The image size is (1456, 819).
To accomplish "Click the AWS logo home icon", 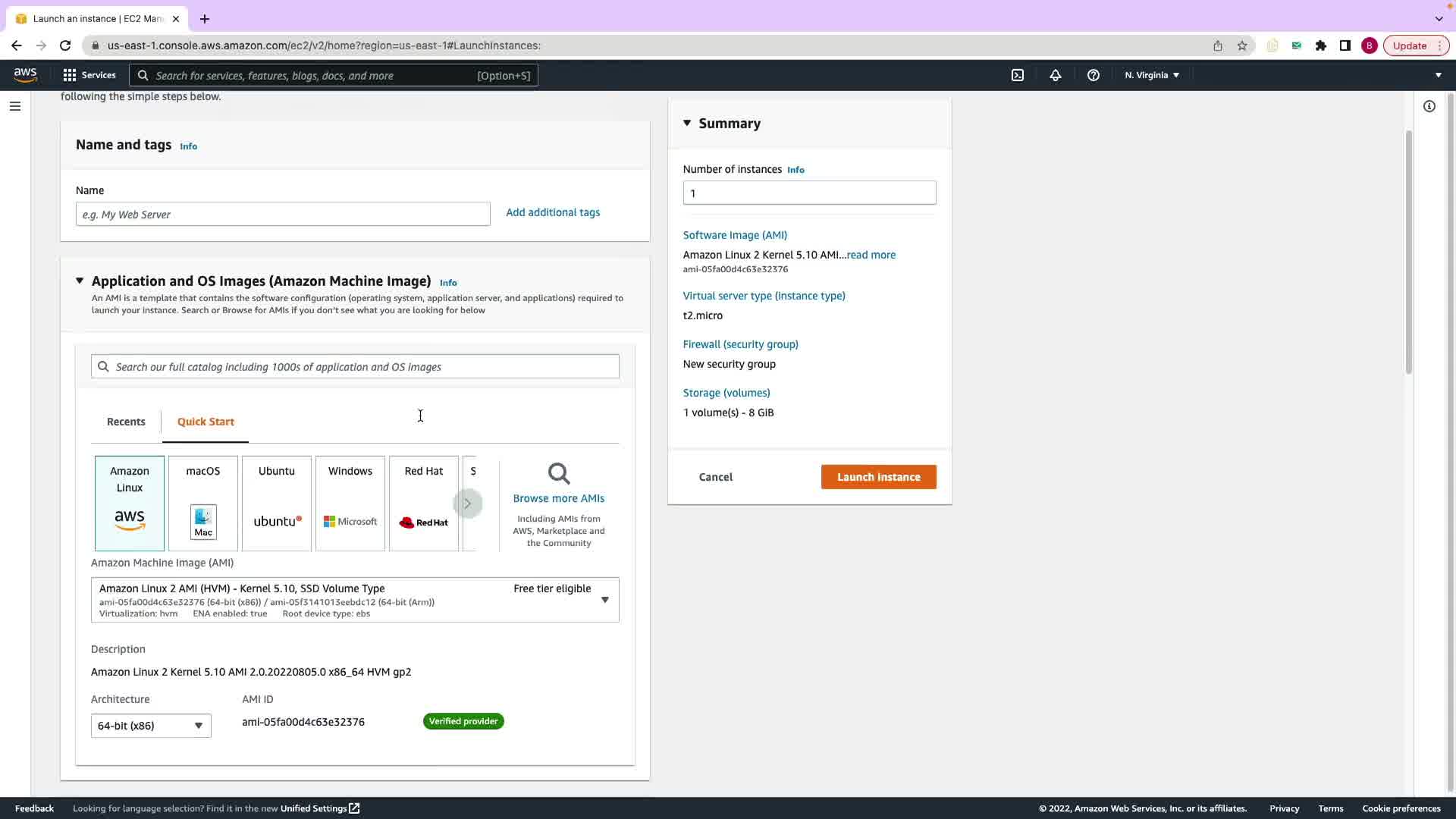I will pos(25,74).
